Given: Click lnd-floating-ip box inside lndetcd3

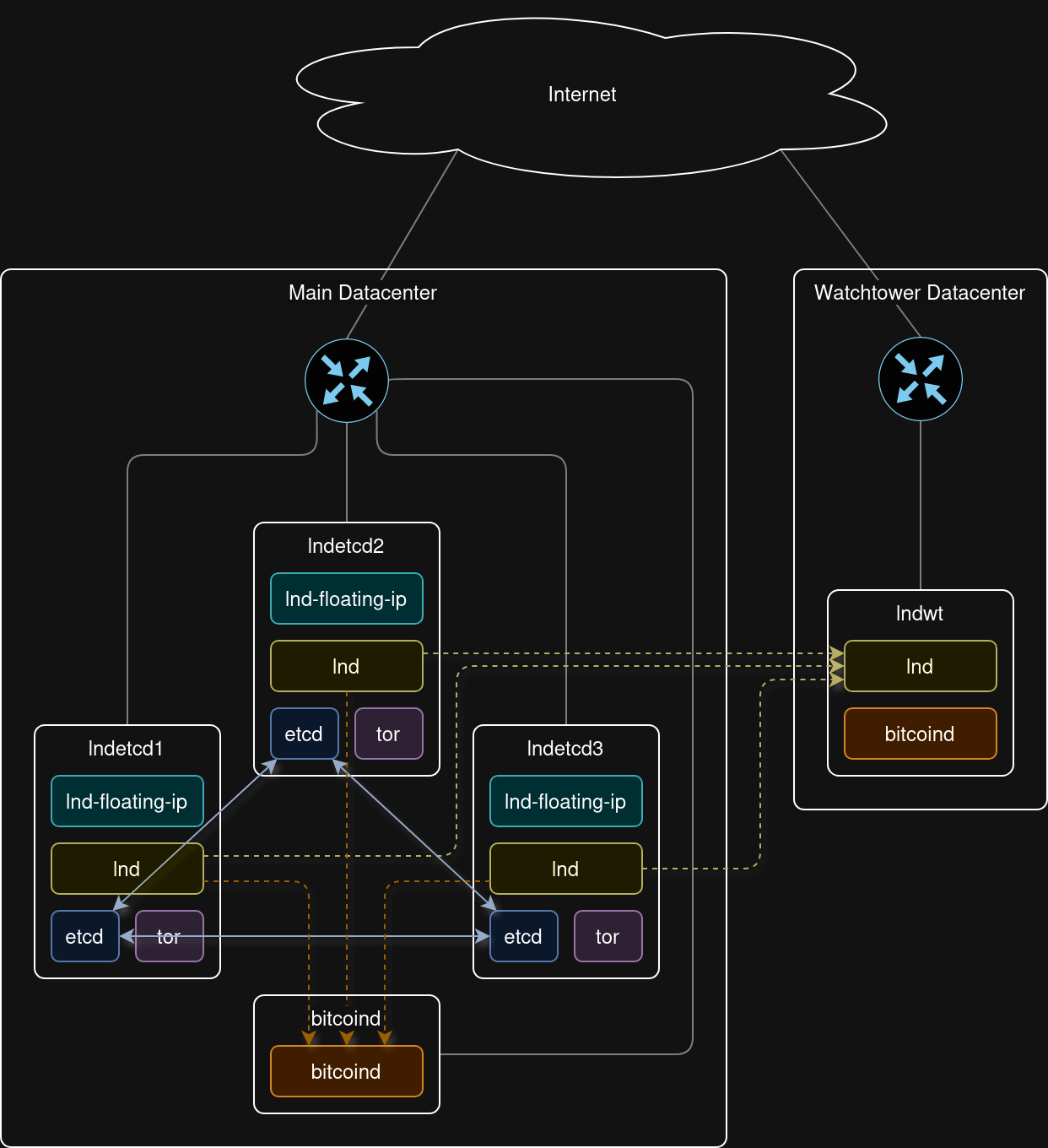Looking at the screenshot, I should coord(565,801).
